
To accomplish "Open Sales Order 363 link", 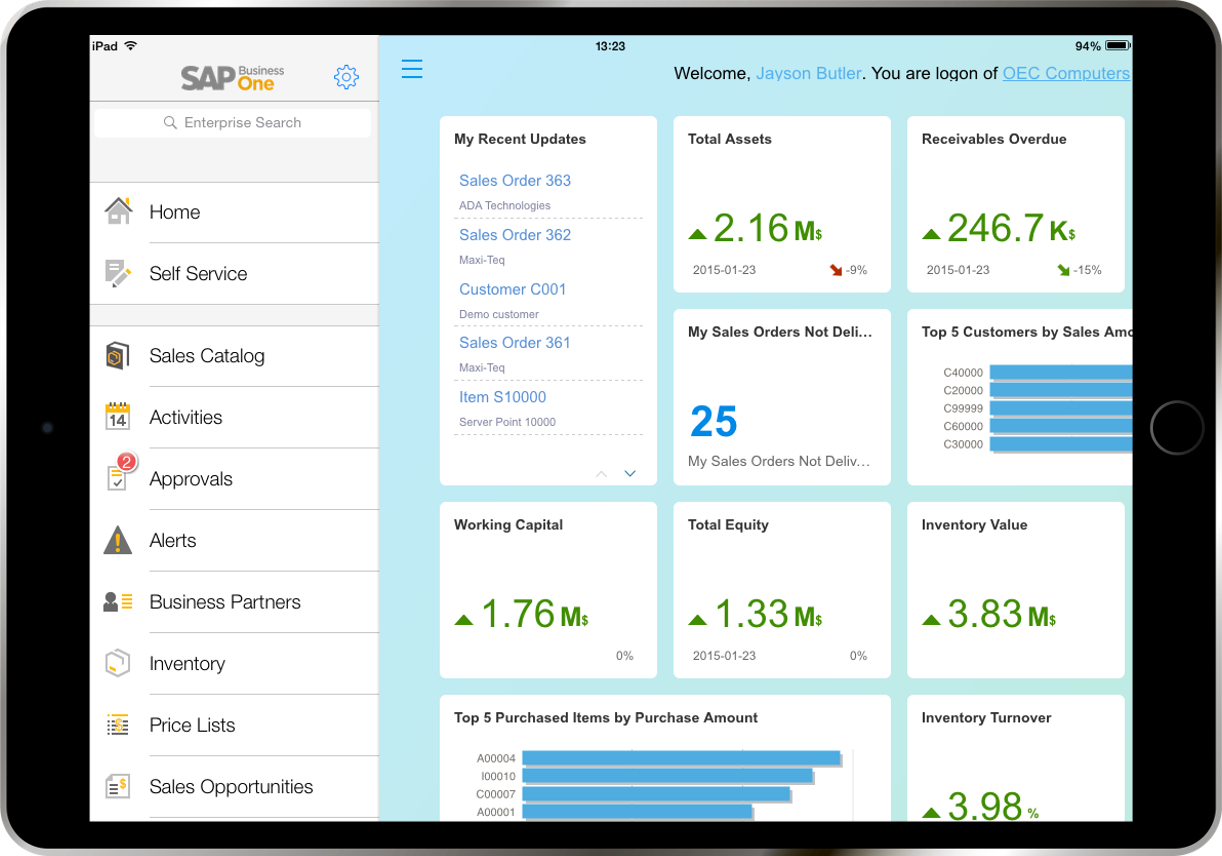I will pyautogui.click(x=515, y=181).
